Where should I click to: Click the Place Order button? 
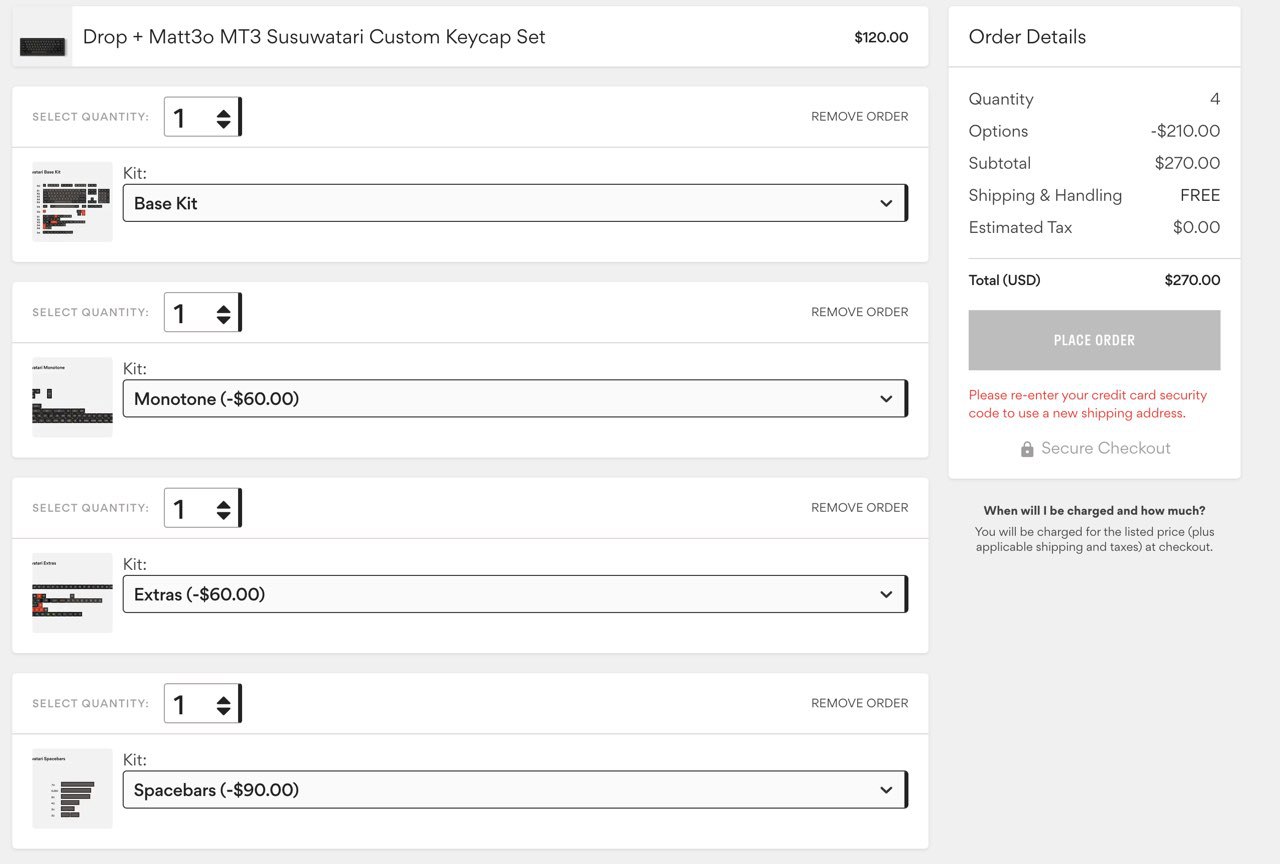[x=1094, y=340]
